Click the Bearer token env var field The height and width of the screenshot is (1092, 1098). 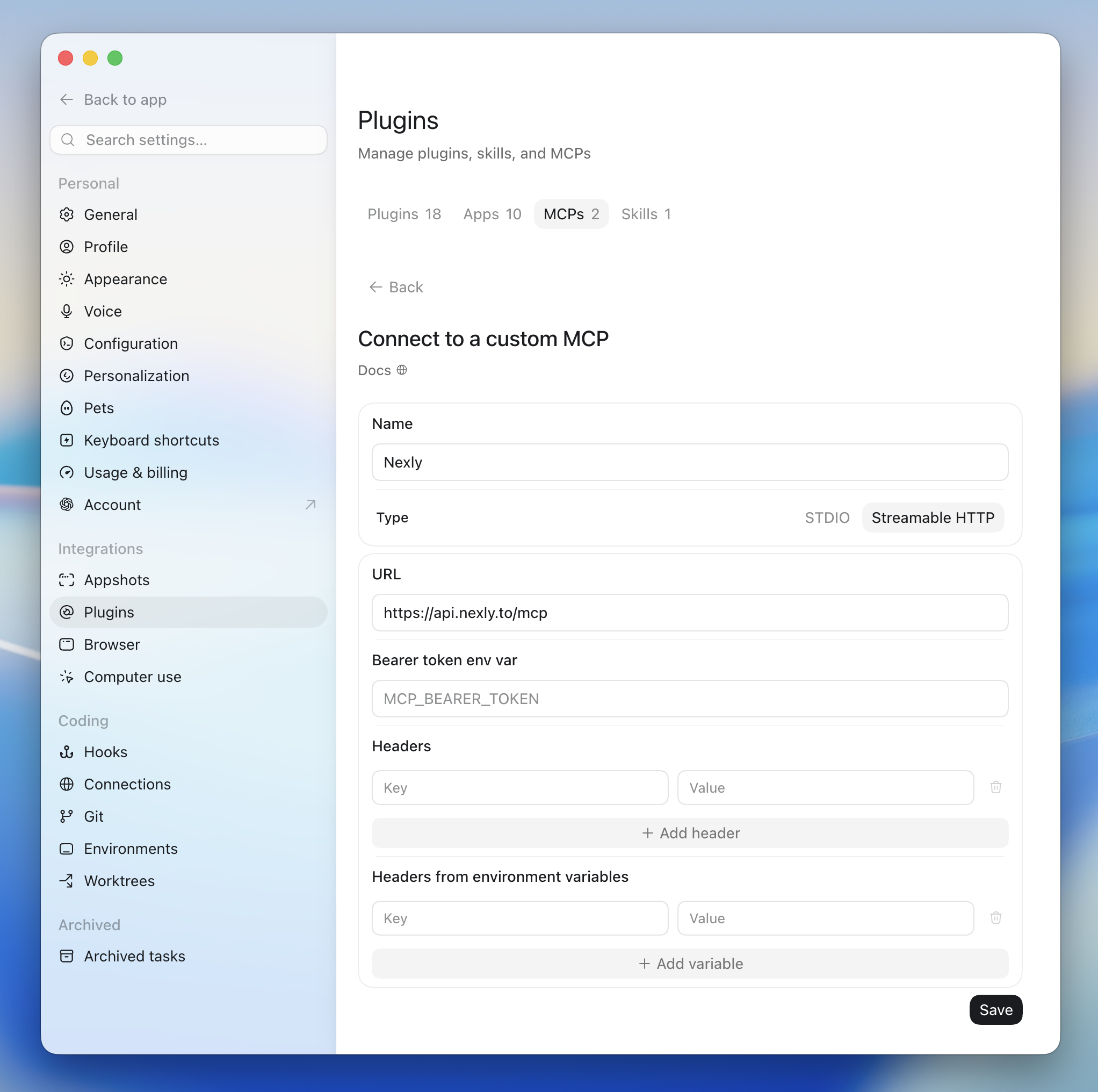pos(690,699)
